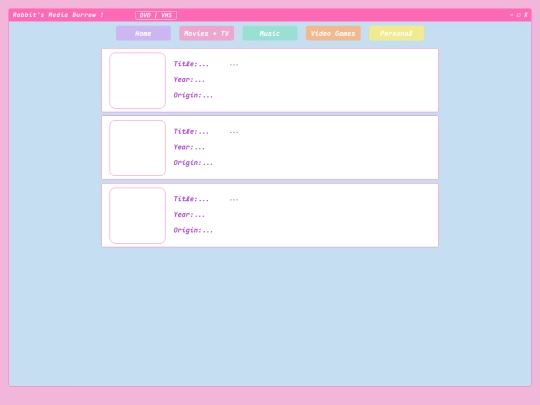The height and width of the screenshot is (405, 540).
Task: Click the "Title:..." text in the first card
Action: (191, 64)
